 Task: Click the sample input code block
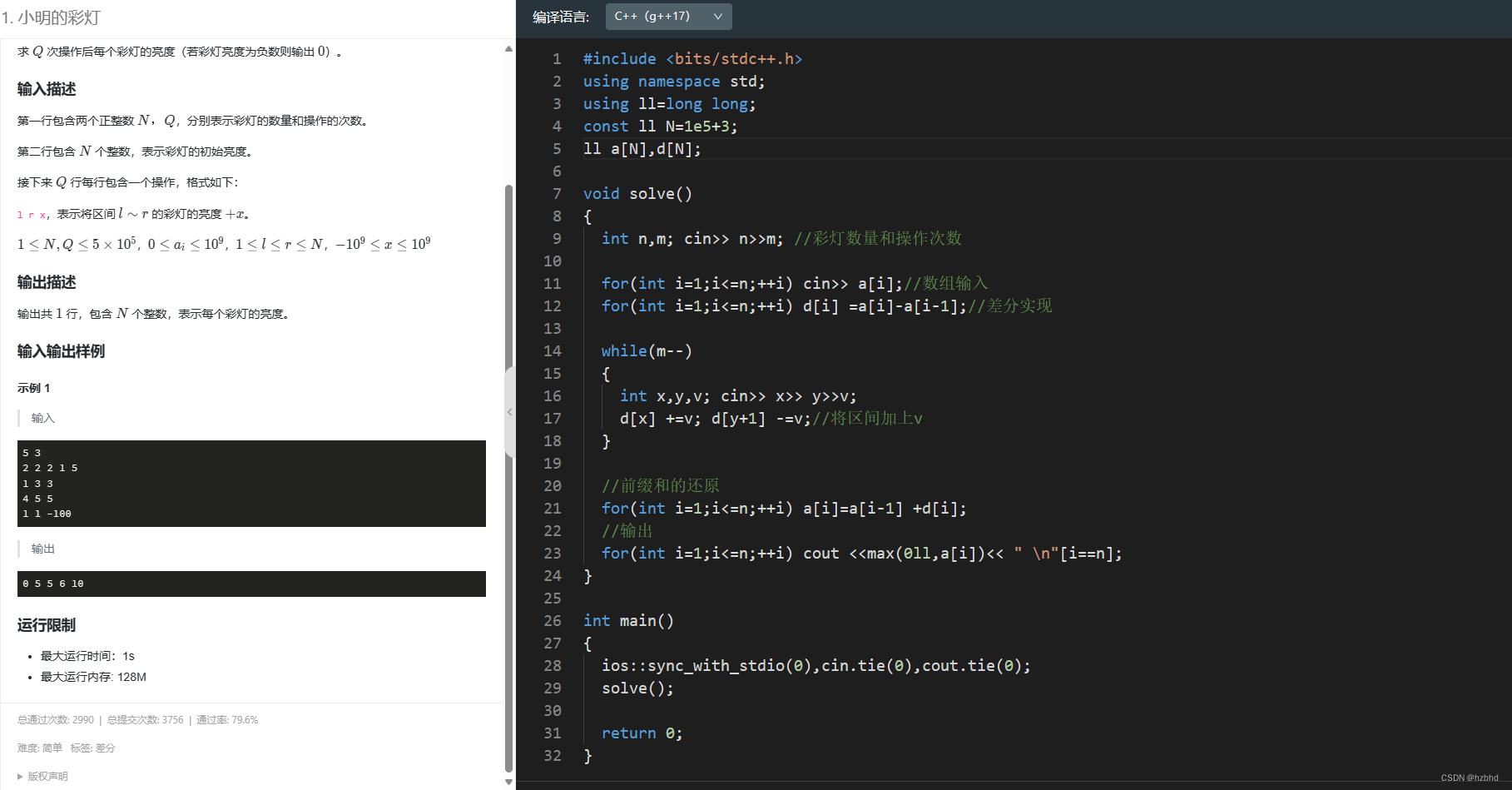(x=251, y=484)
